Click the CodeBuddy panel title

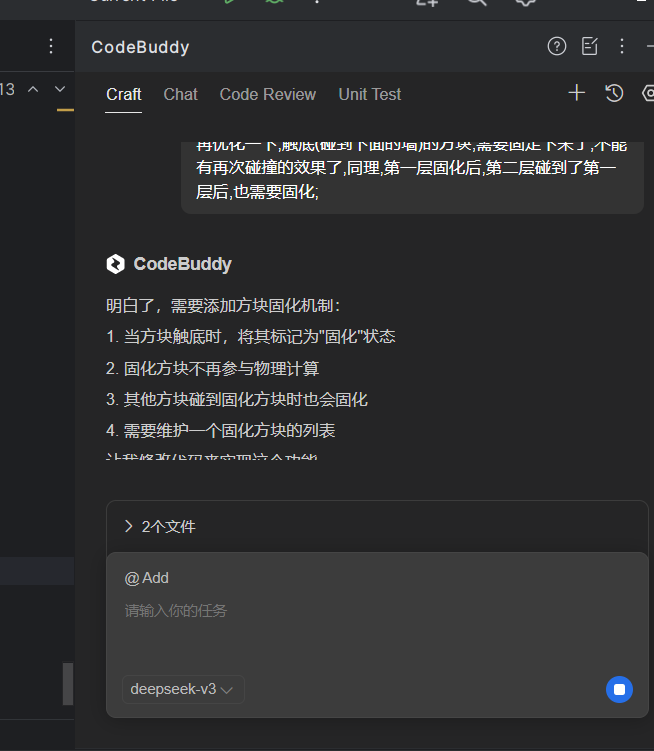[140, 47]
